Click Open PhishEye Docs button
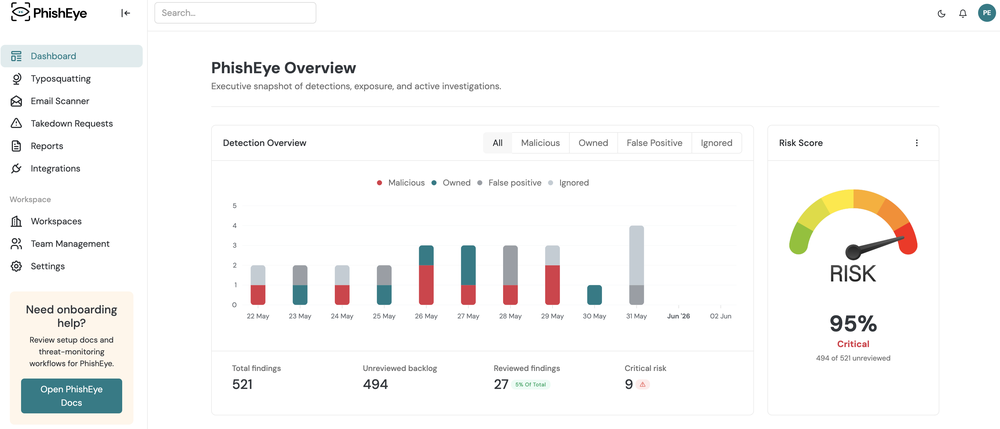This screenshot has height=429, width=1000. point(71,396)
